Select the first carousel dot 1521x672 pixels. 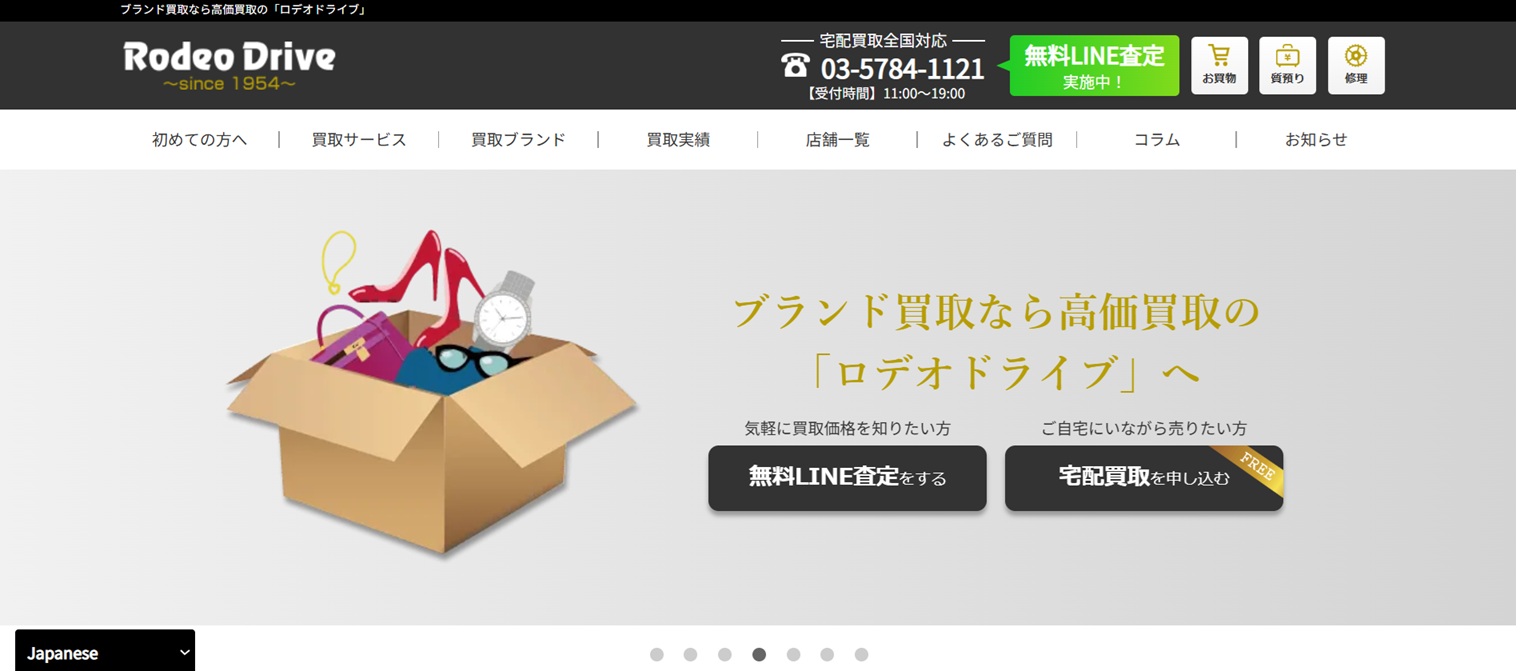pos(657,655)
